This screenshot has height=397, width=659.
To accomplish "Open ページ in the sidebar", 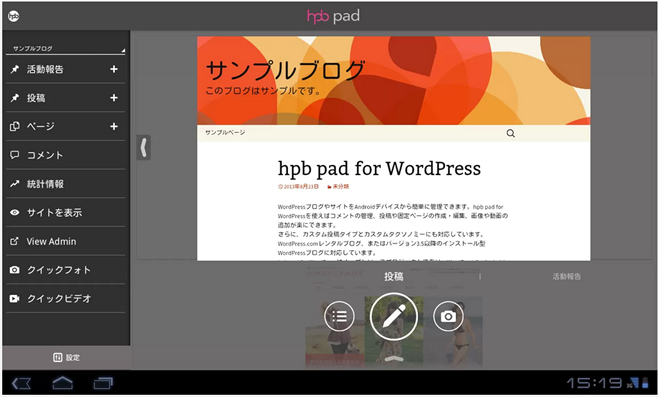I will click(66, 126).
